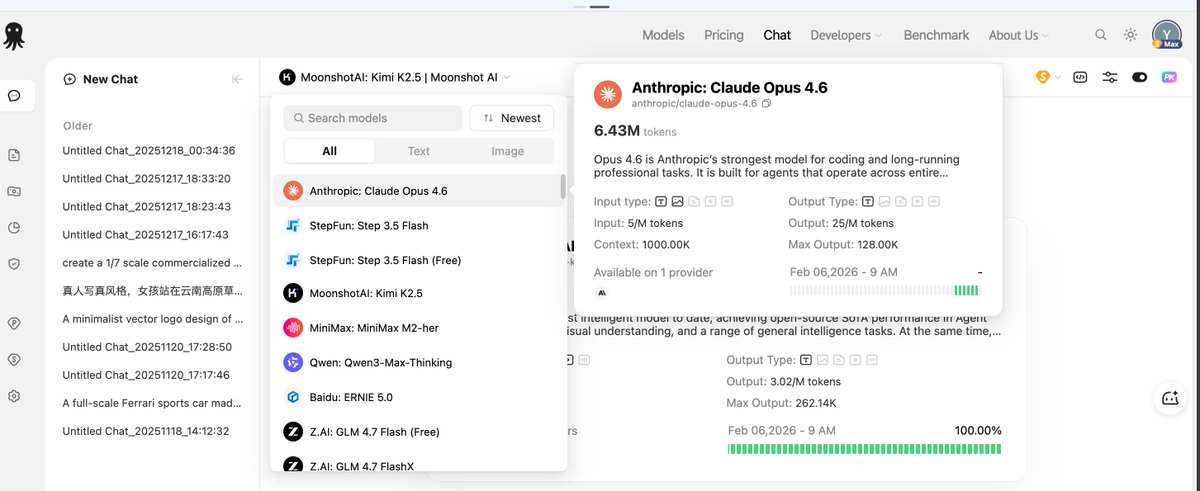
Task: Click the Claude Opus 4.6 orange logo in card
Action: tap(608, 94)
